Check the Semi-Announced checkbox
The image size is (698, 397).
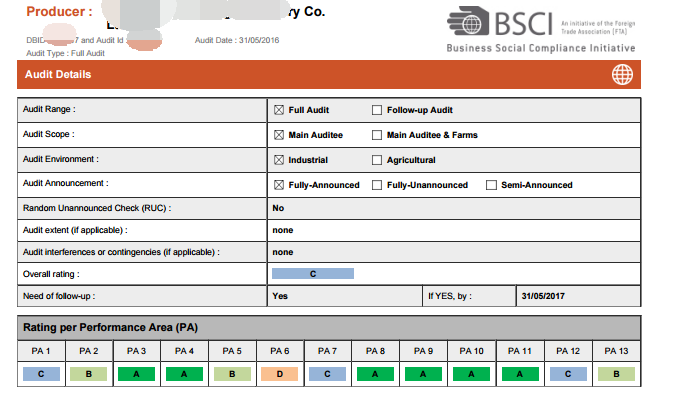(491, 185)
